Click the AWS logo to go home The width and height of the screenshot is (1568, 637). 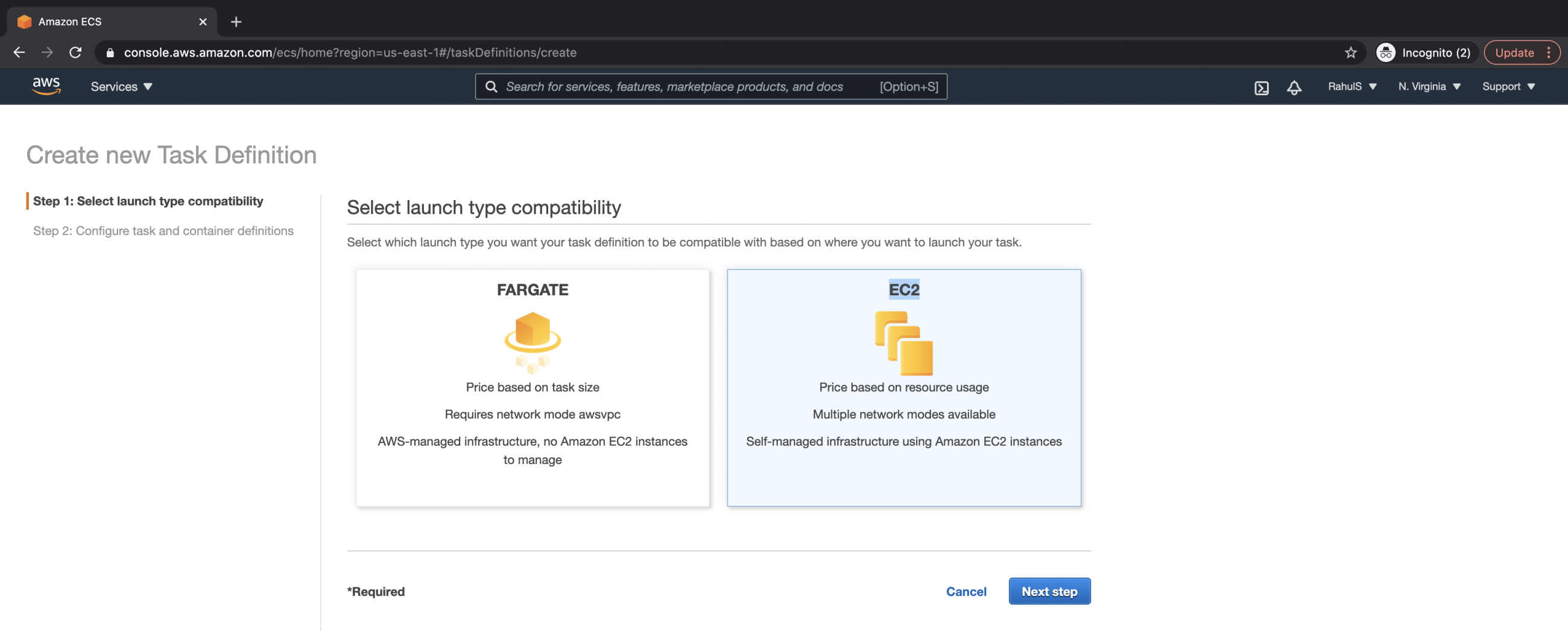[x=46, y=86]
